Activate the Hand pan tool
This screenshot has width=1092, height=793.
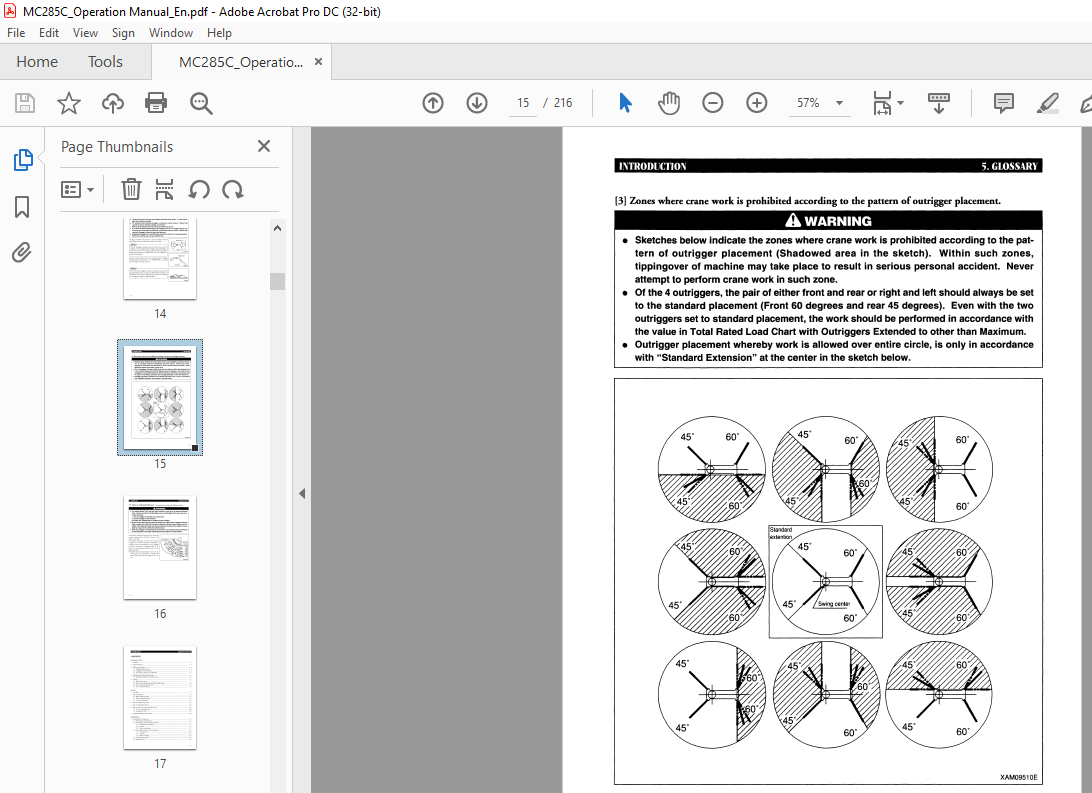pyautogui.click(x=669, y=103)
